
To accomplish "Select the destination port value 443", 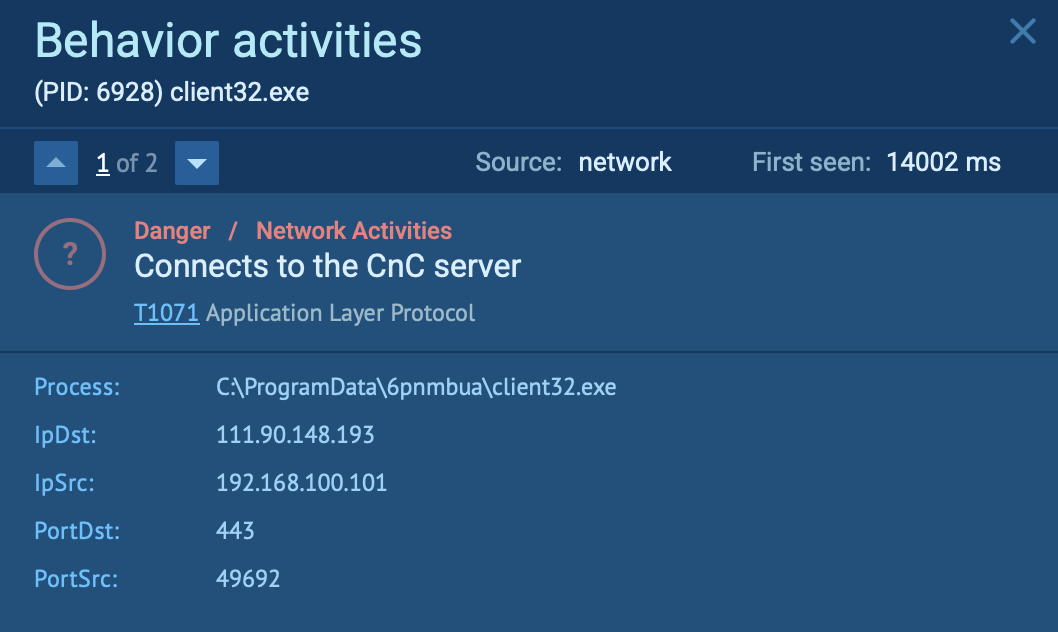I will pyautogui.click(x=235, y=530).
